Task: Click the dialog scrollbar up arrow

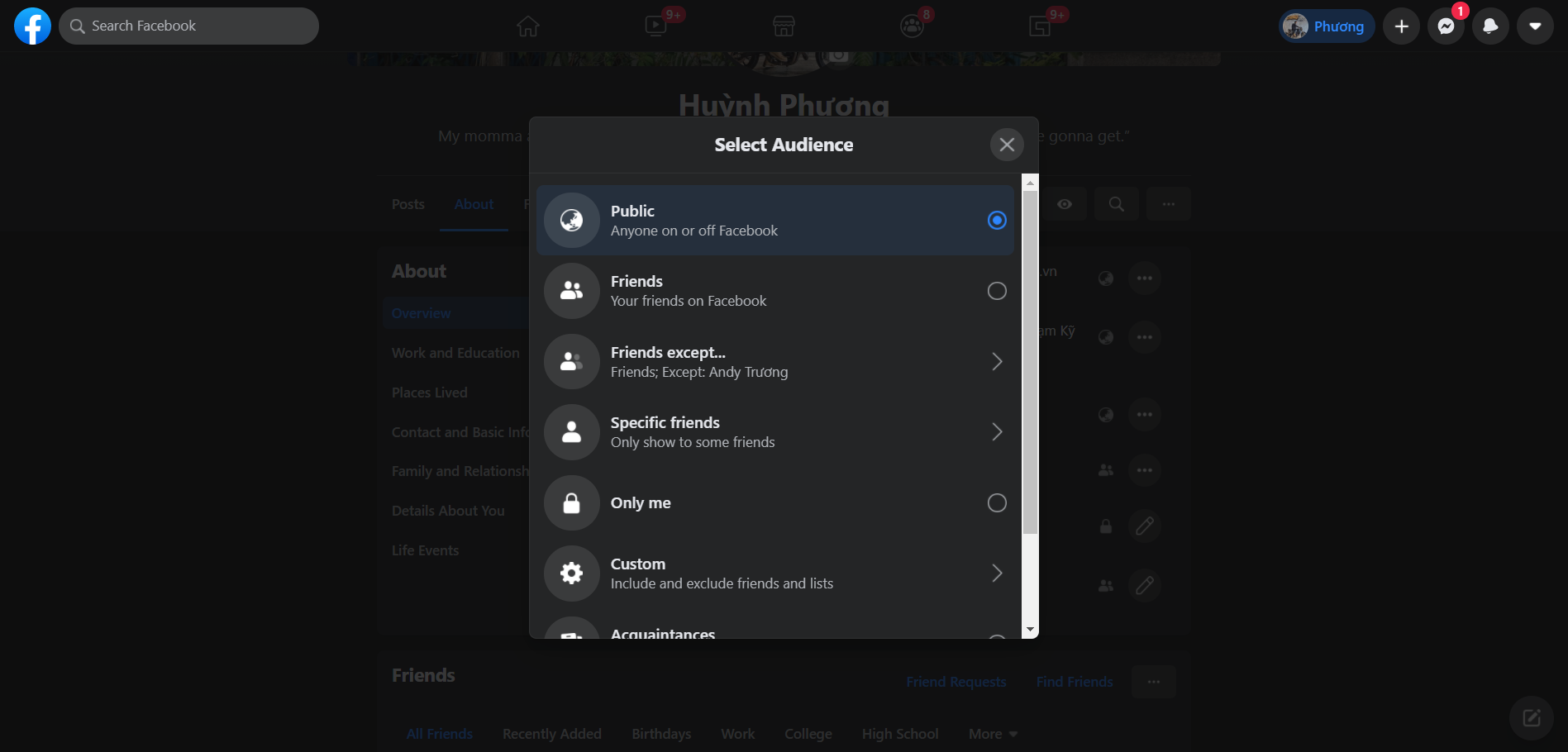Action: tap(1030, 183)
